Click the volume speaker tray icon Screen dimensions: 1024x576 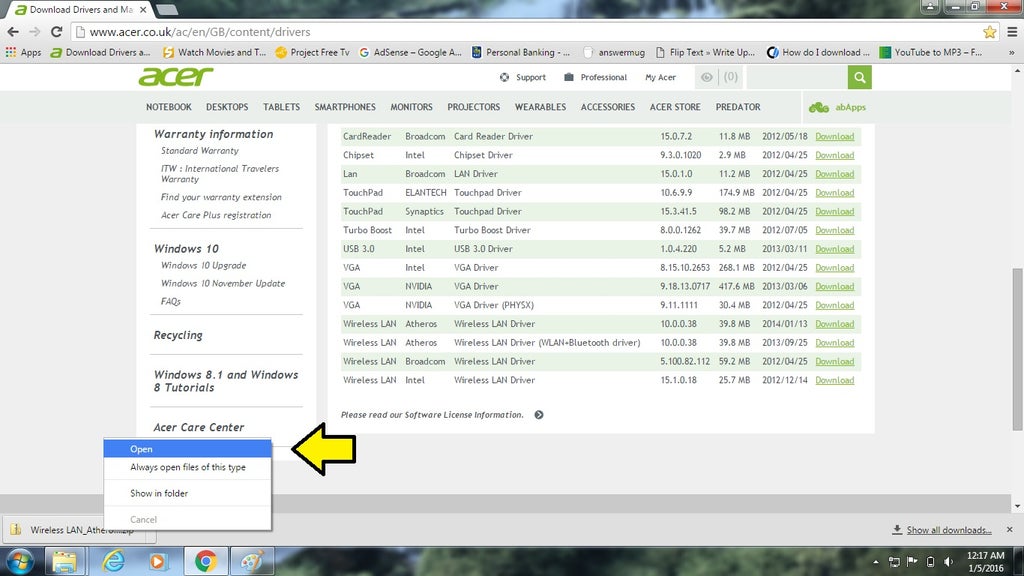(x=948, y=562)
